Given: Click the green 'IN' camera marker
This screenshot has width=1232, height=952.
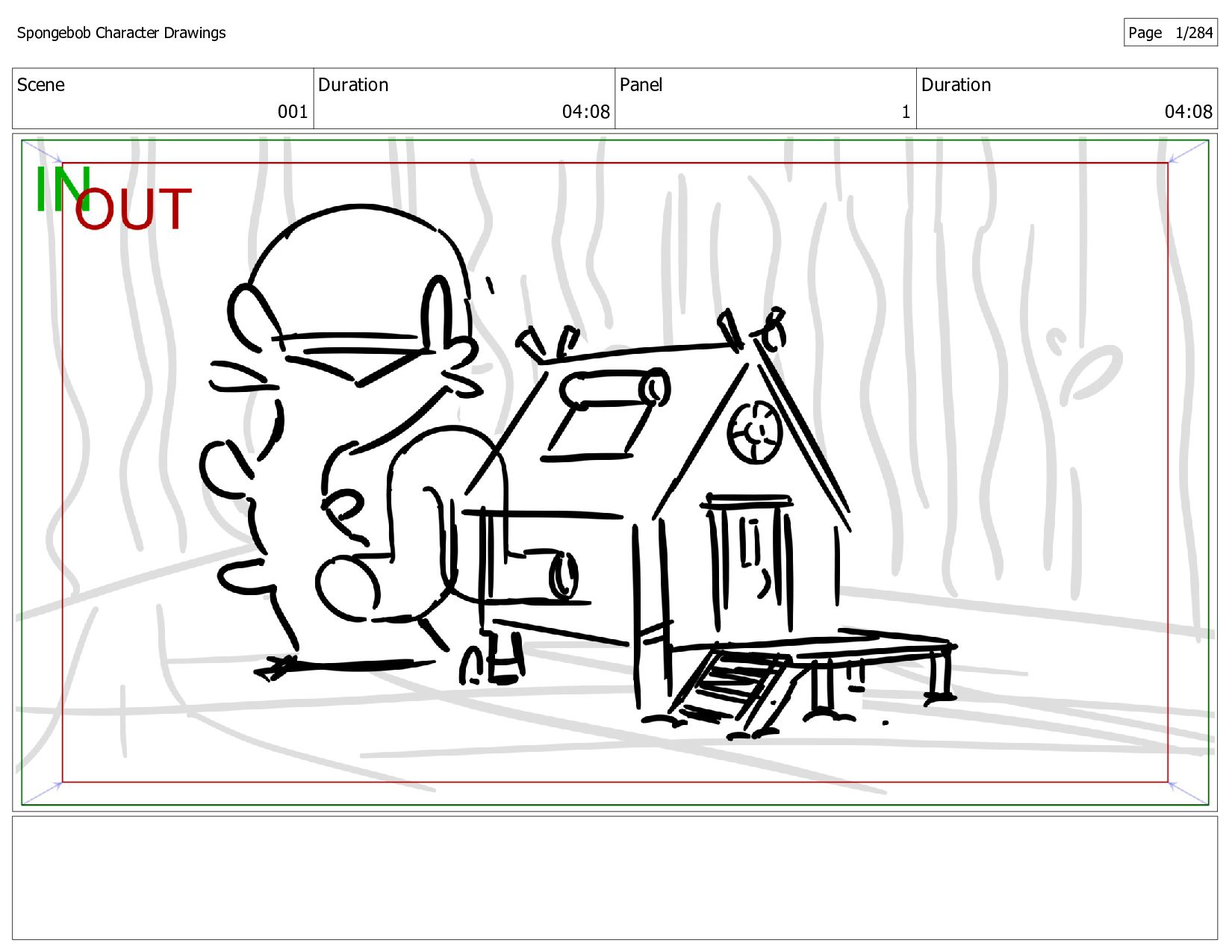Looking at the screenshot, I should pyautogui.click(x=63, y=189).
